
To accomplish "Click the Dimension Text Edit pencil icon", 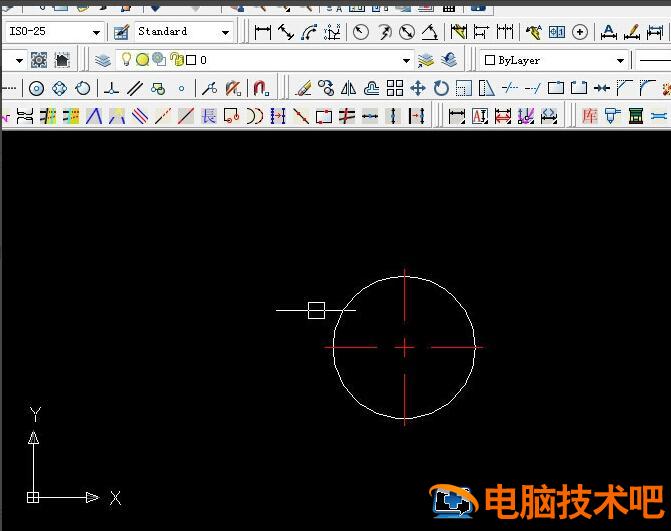I will [x=632, y=32].
